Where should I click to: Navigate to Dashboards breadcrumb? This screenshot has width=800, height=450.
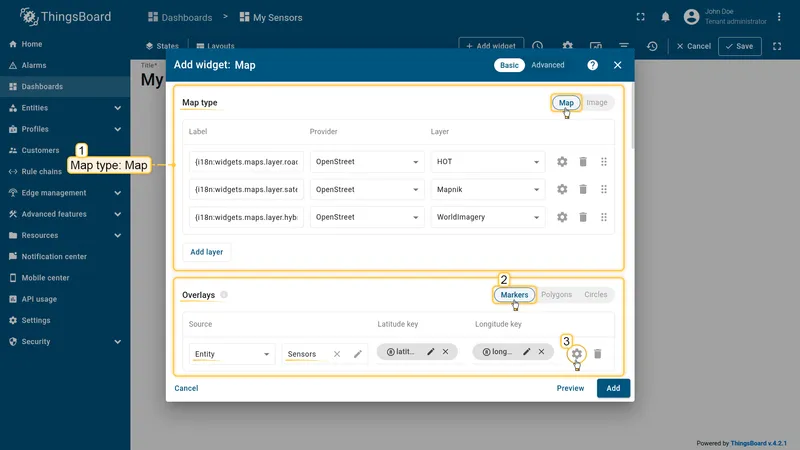[180, 17]
